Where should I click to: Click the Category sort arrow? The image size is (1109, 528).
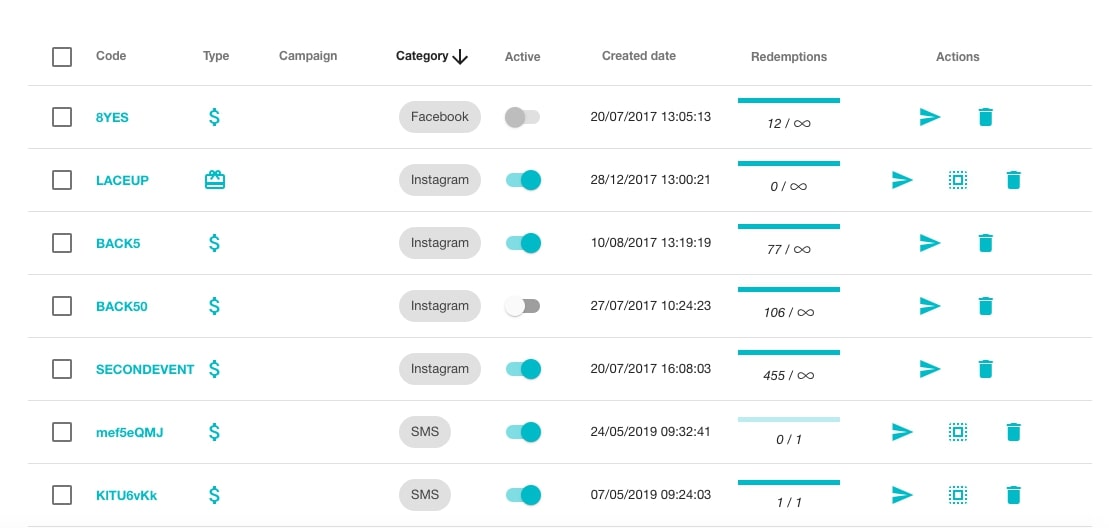click(460, 57)
